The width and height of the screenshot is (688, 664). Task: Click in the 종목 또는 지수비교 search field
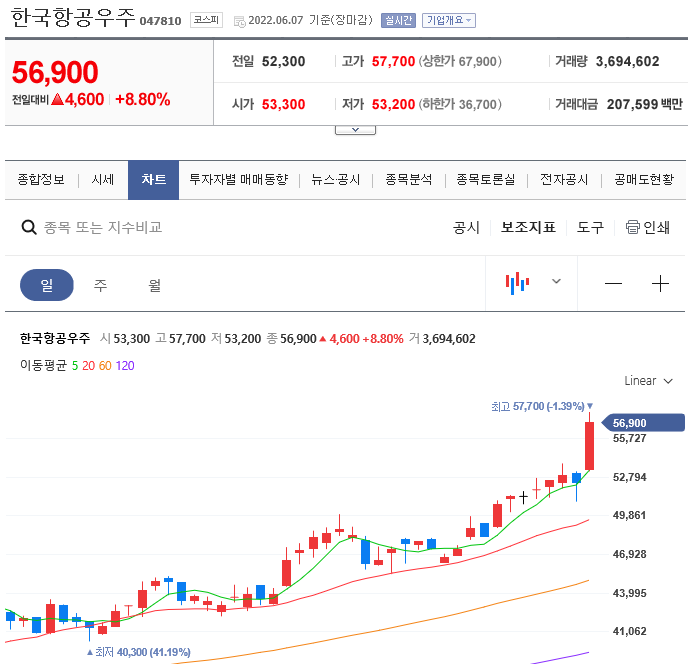[103, 227]
